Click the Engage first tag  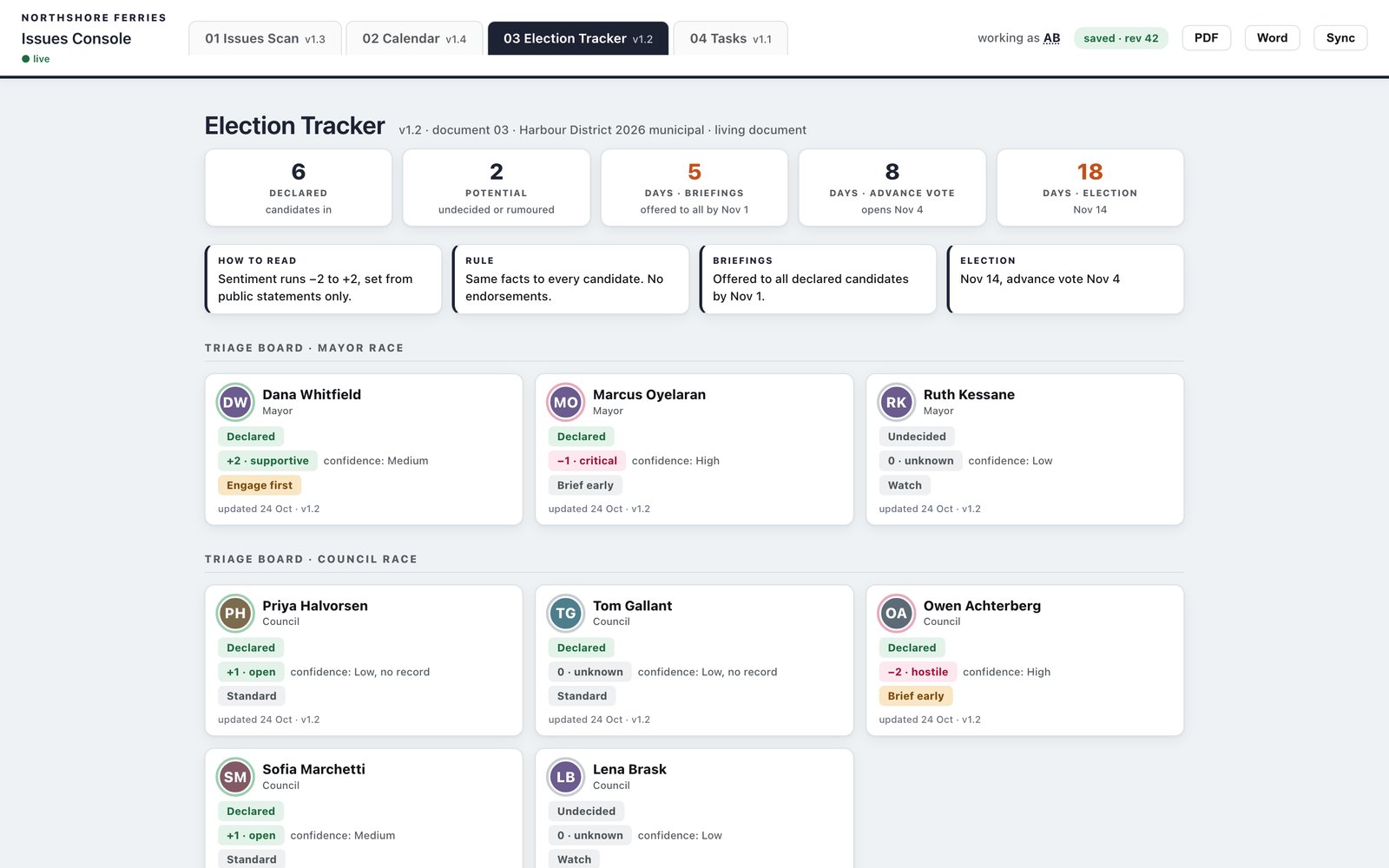coord(260,485)
